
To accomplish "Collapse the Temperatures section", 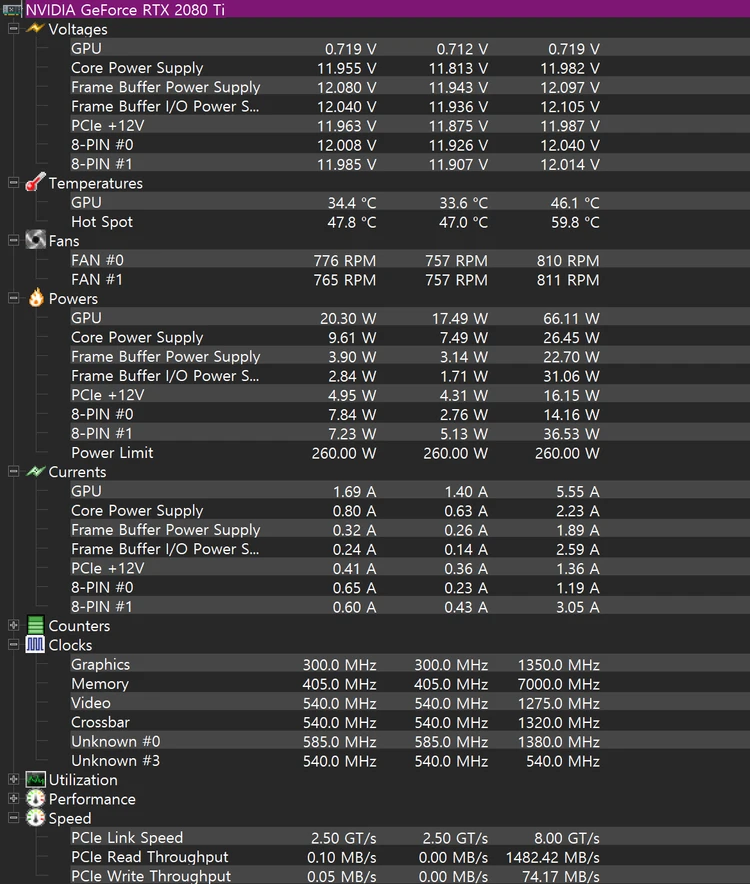I will pos(14,183).
